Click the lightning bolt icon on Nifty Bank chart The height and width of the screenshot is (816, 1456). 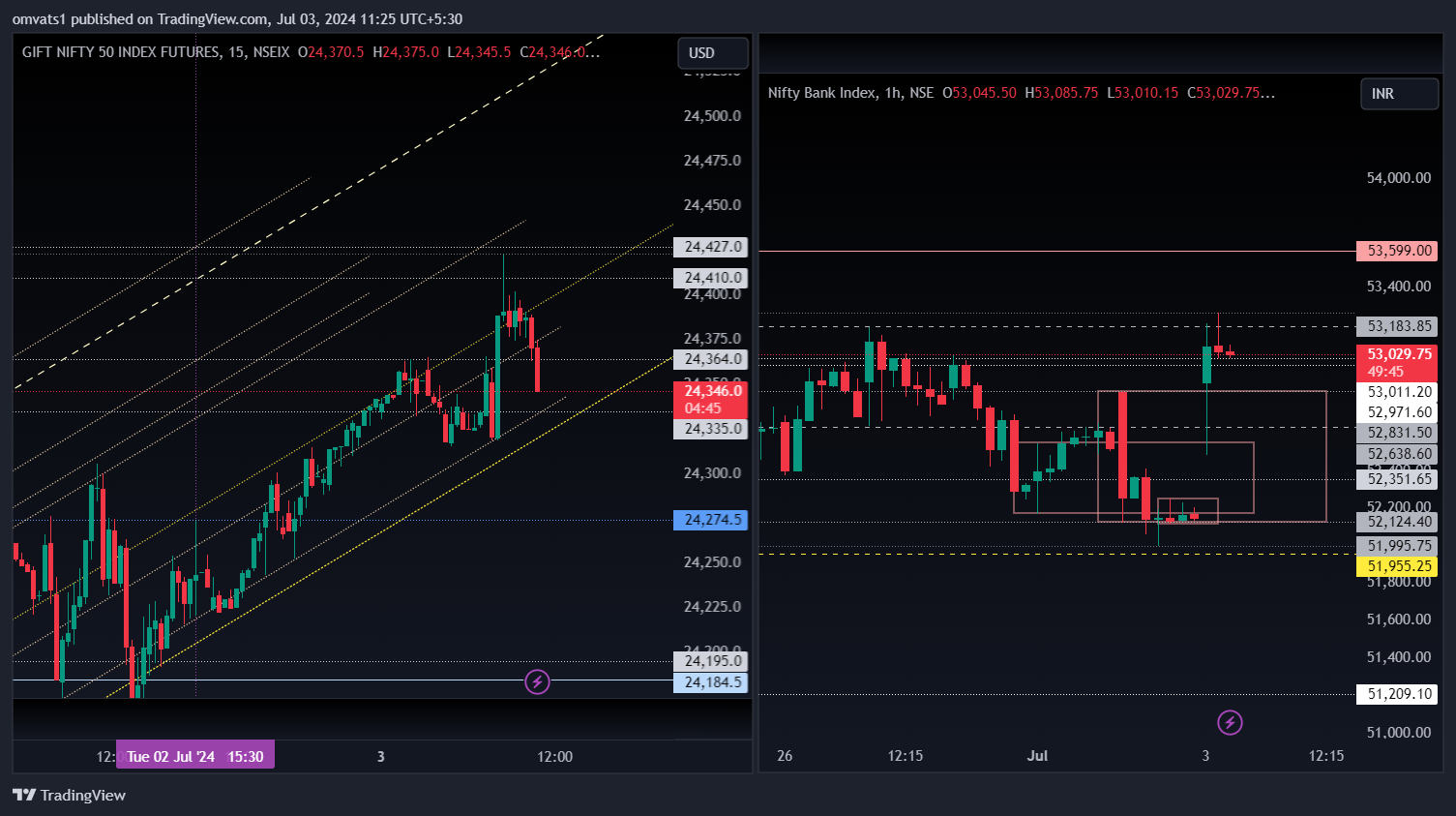click(1230, 722)
